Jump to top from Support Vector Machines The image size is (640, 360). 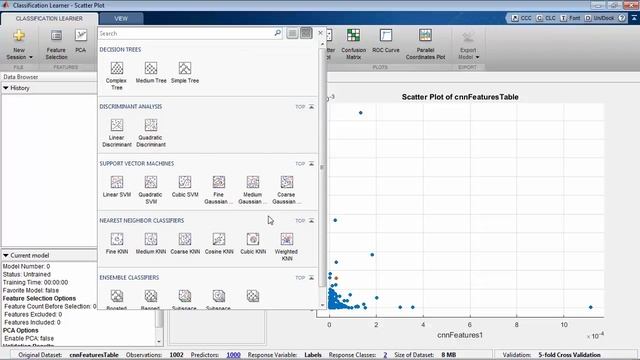(x=300, y=164)
